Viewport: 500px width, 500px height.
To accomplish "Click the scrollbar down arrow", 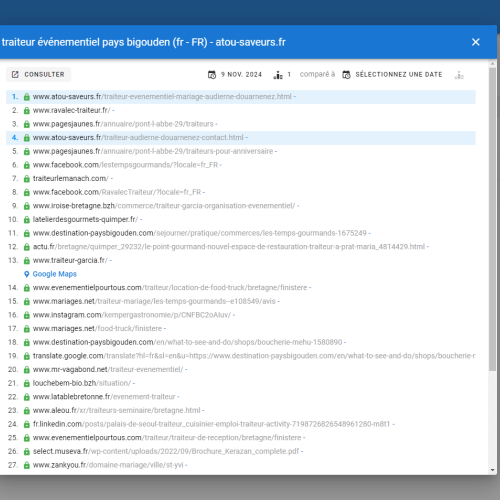I will pyautogui.click(x=492, y=470).
